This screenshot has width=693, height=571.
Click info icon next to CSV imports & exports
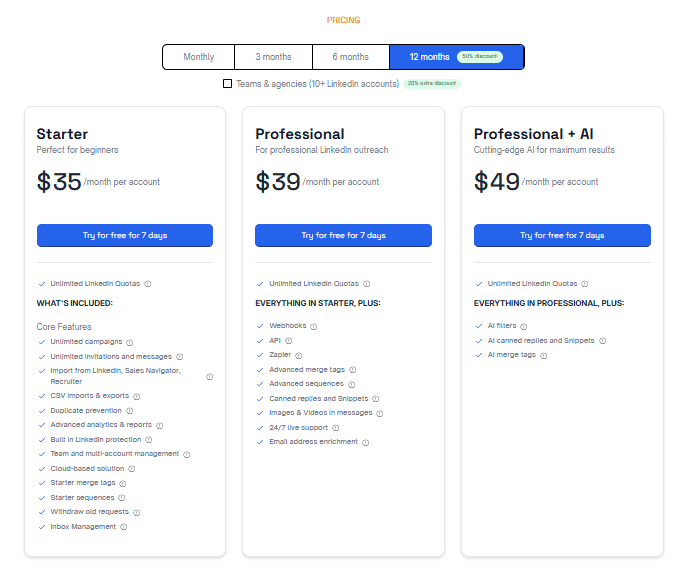pos(136,396)
